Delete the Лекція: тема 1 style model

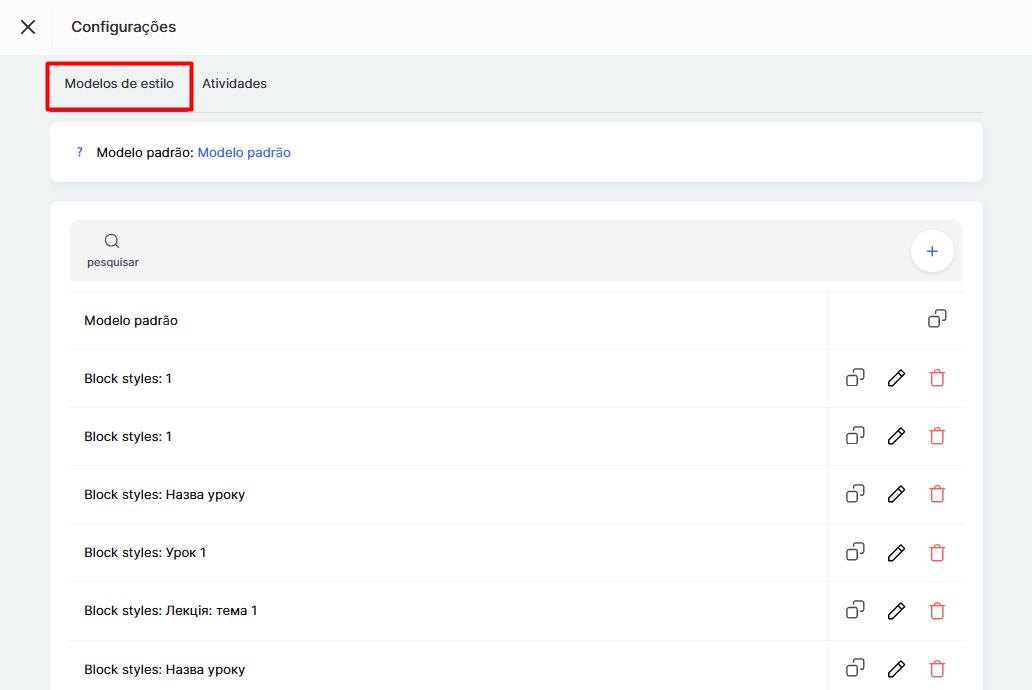tap(937, 610)
